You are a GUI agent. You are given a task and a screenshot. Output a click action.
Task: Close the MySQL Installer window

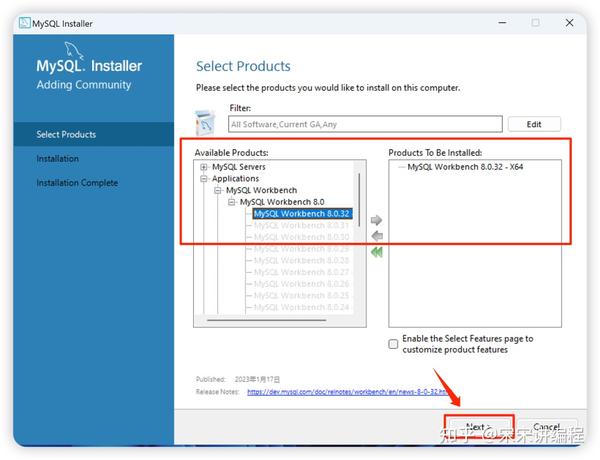coord(569,23)
